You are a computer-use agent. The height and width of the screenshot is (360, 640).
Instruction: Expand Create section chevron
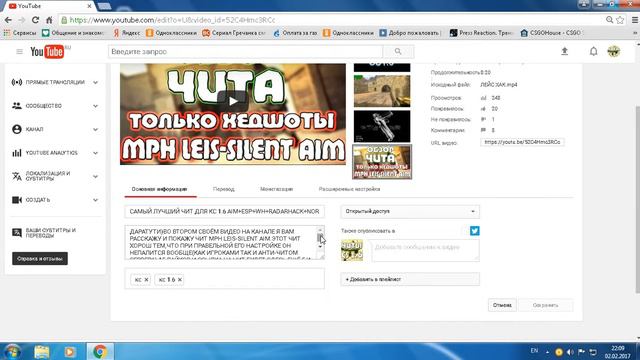(x=95, y=200)
